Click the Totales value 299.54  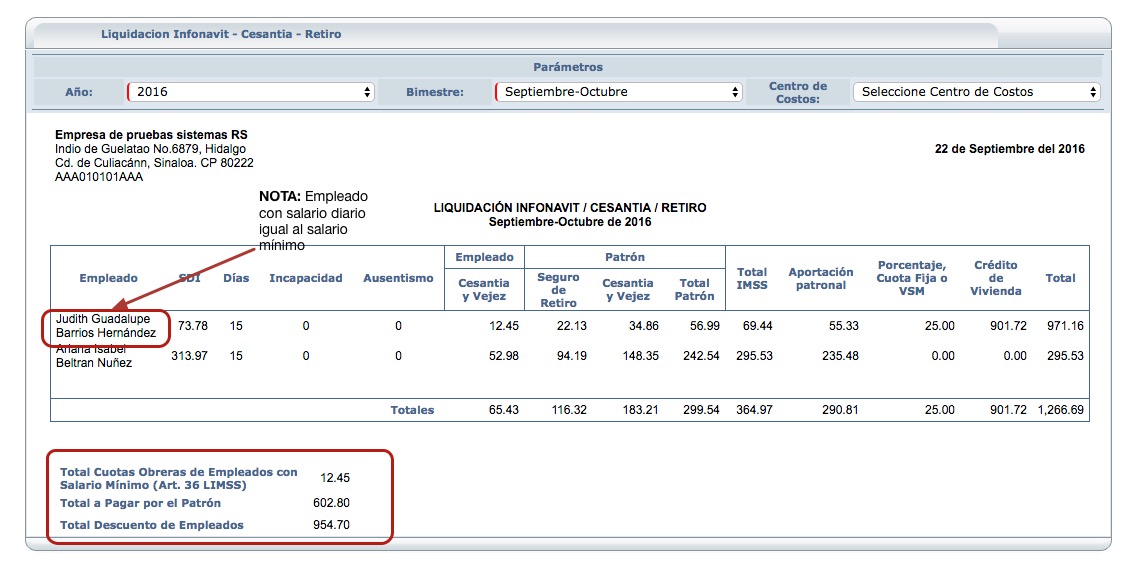click(x=701, y=410)
